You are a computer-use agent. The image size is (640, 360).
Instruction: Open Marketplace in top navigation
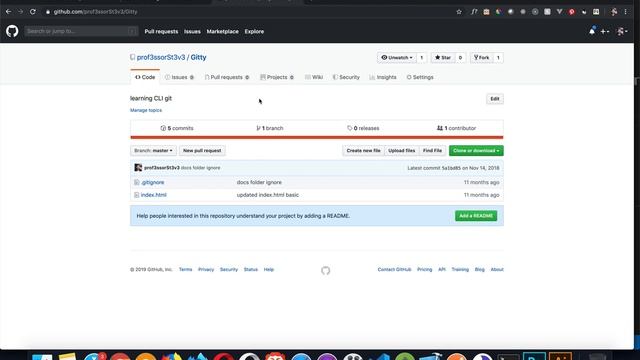pyautogui.click(x=222, y=31)
